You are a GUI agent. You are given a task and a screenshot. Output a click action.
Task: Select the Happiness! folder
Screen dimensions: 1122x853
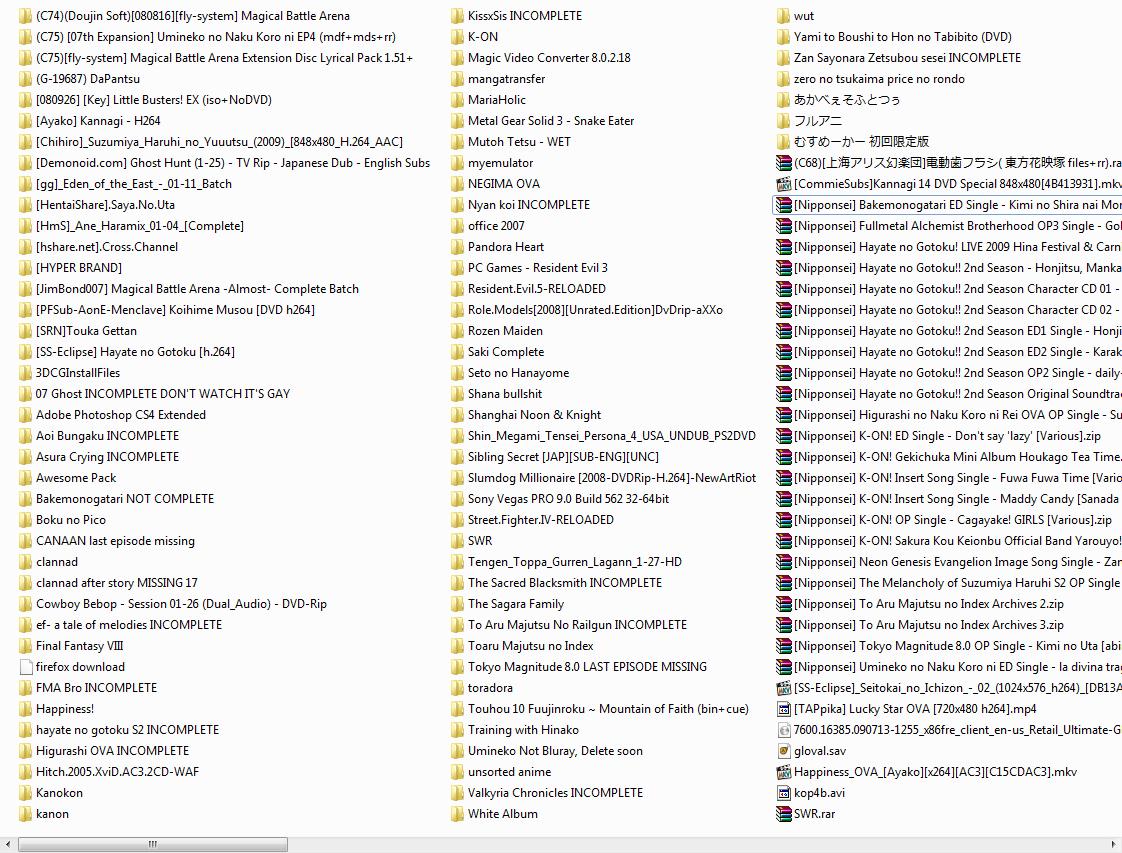click(65, 708)
